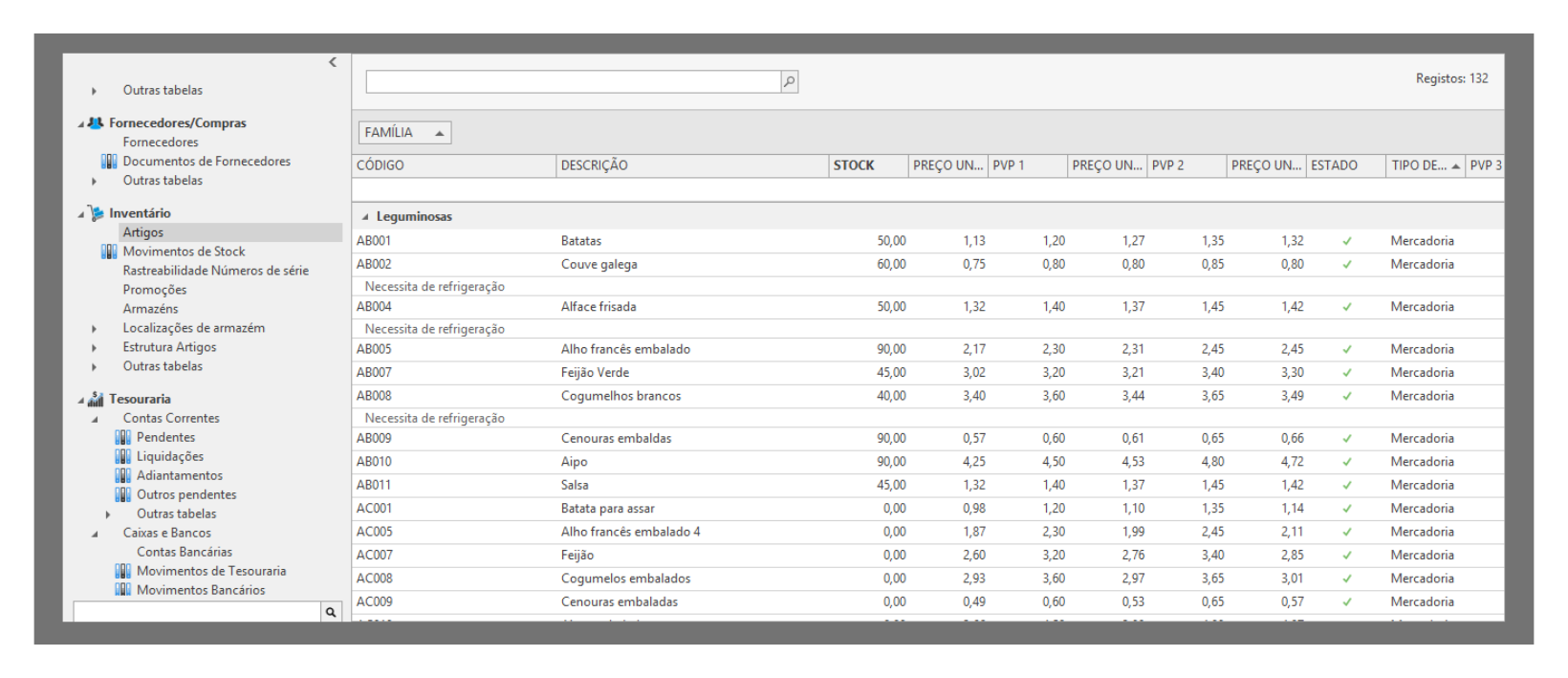Expand Localizações de armazém tree node
The width and height of the screenshot is (1568, 678).
pyautogui.click(x=94, y=328)
